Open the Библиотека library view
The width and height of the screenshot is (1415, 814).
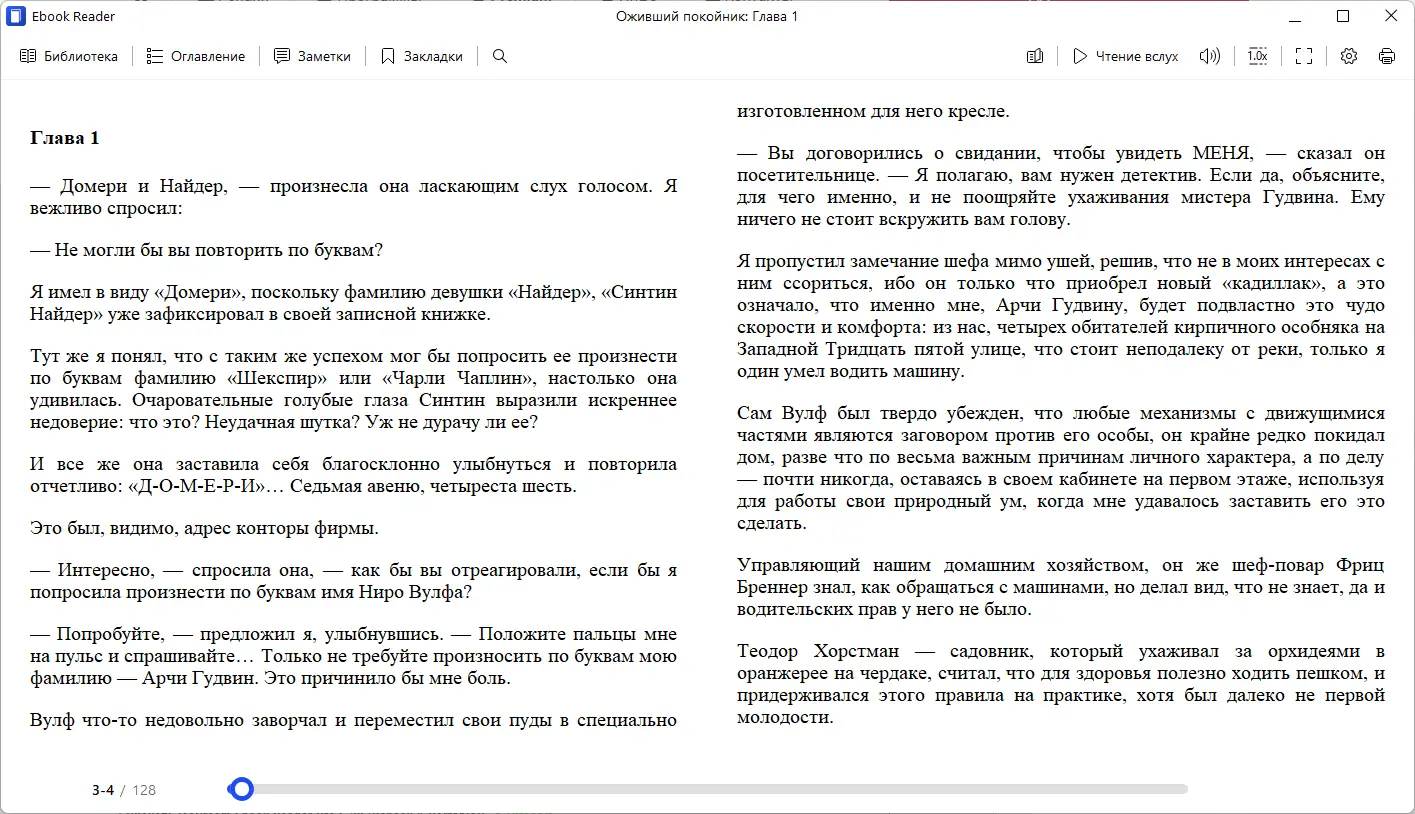[67, 56]
